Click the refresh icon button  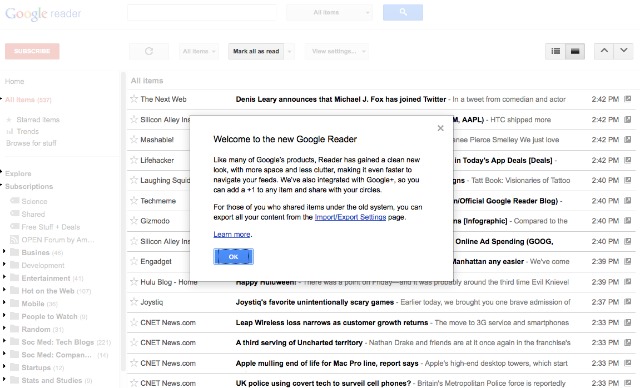[x=149, y=51]
